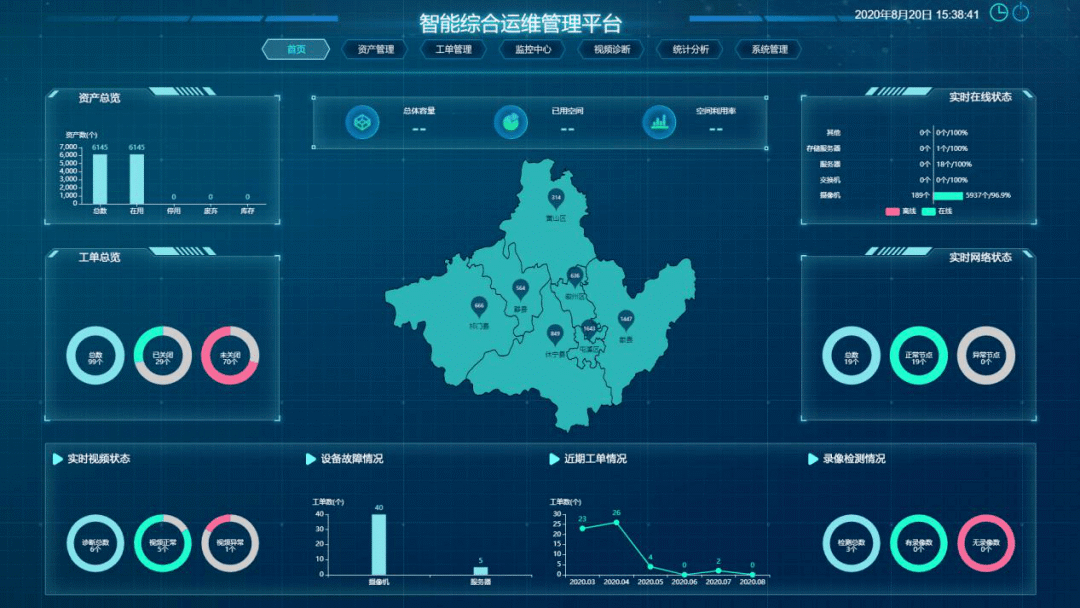Click the 2020.05 point valued 4

point(650,567)
